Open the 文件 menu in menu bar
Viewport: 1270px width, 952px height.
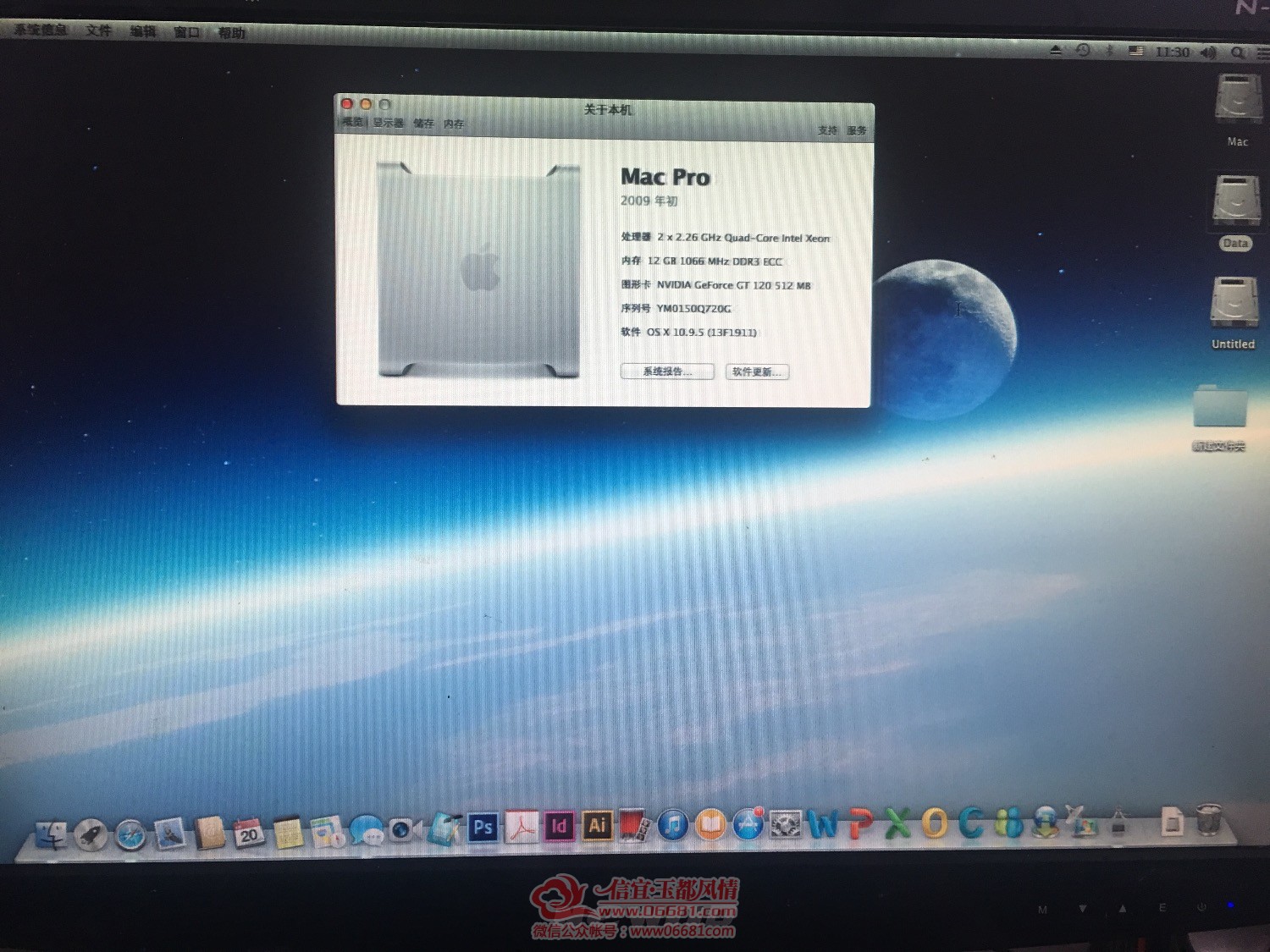(98, 30)
